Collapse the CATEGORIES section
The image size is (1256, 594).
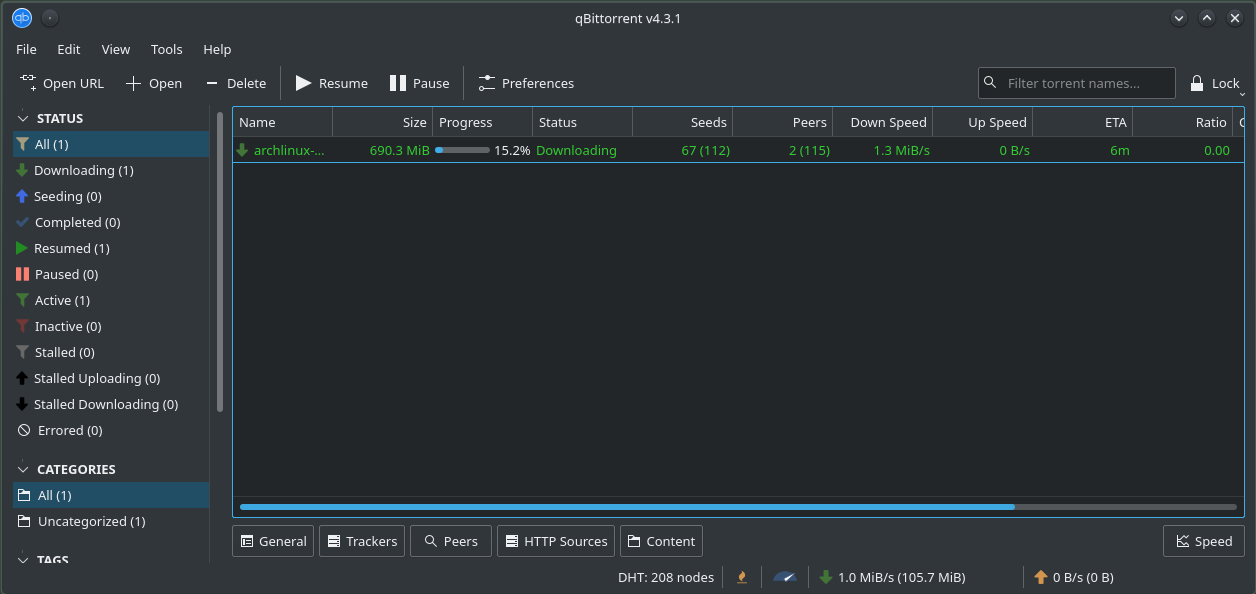(x=21, y=469)
